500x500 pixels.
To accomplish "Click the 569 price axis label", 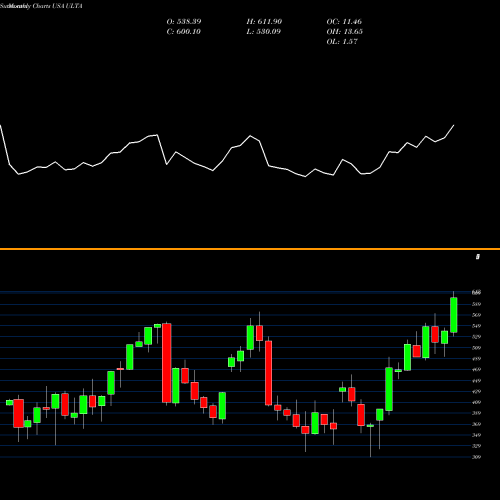I will (477, 315).
